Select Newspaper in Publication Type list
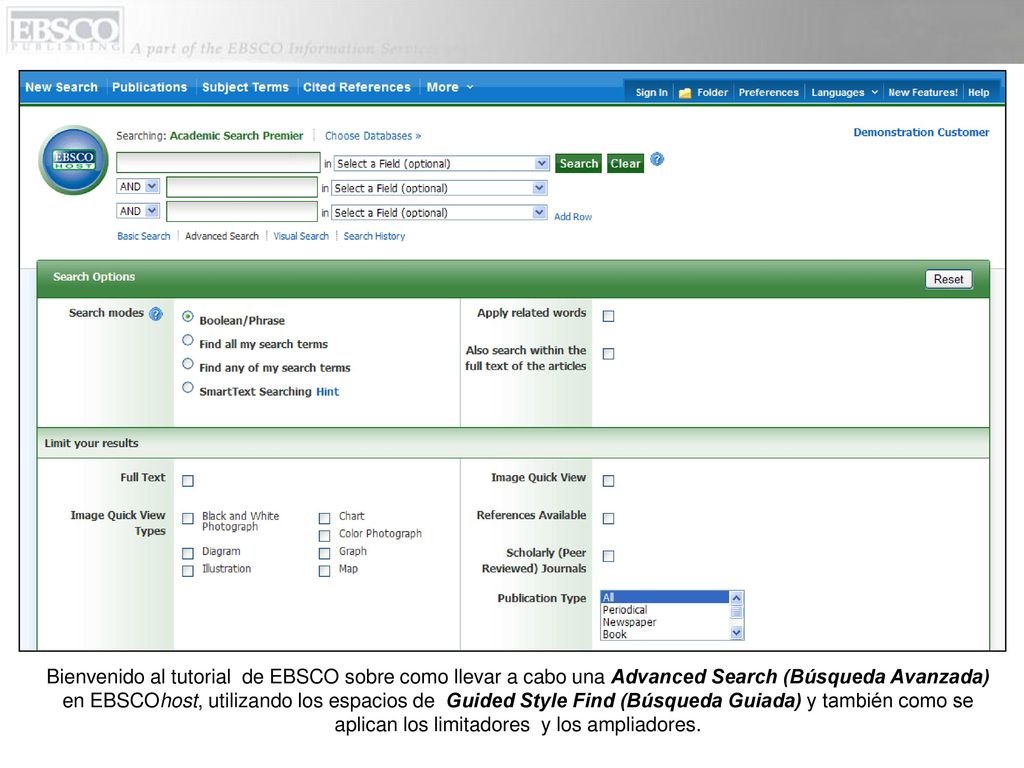This screenshot has height=768, width=1024. coord(664,622)
